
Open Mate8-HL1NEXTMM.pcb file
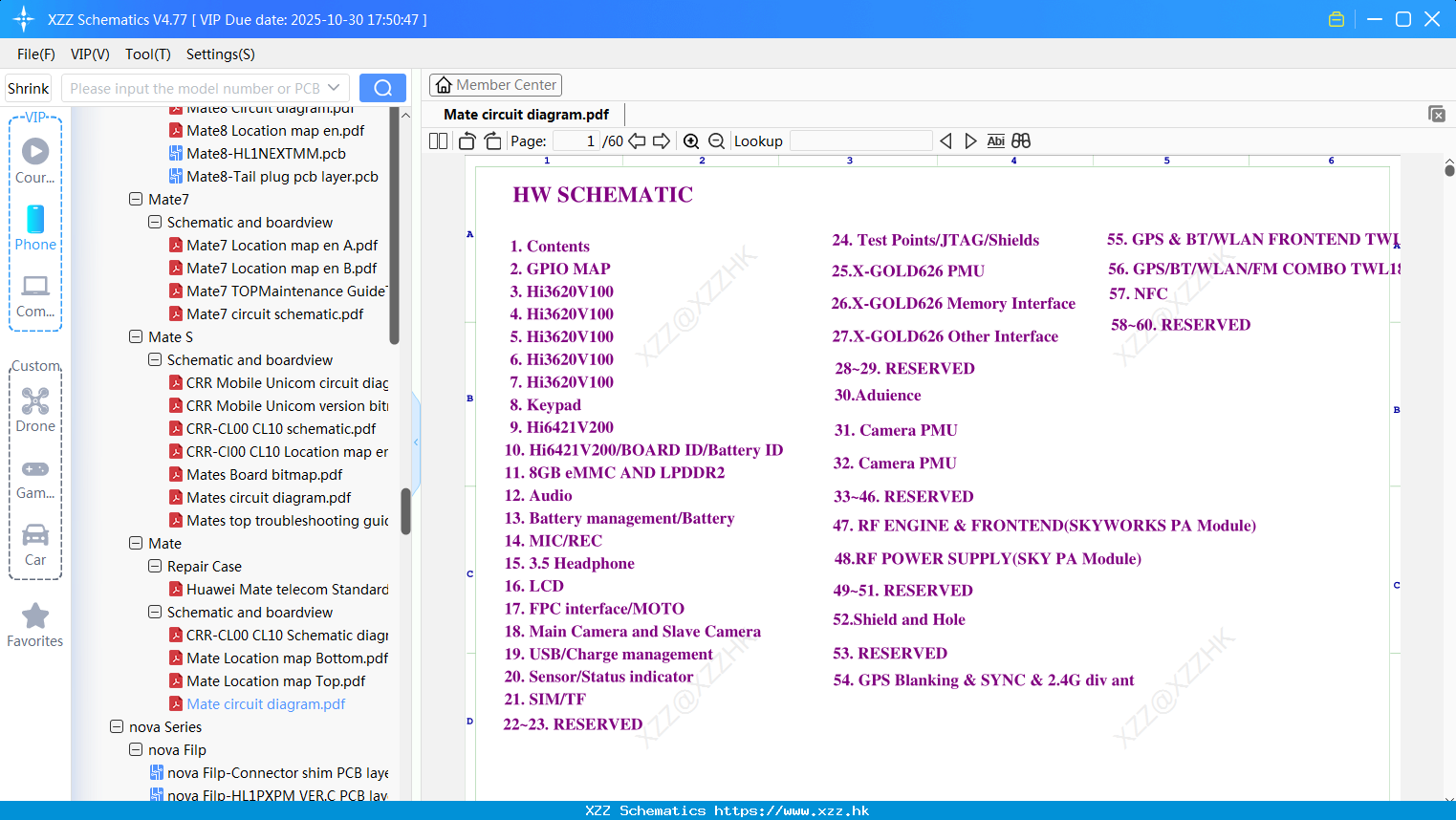click(x=266, y=154)
